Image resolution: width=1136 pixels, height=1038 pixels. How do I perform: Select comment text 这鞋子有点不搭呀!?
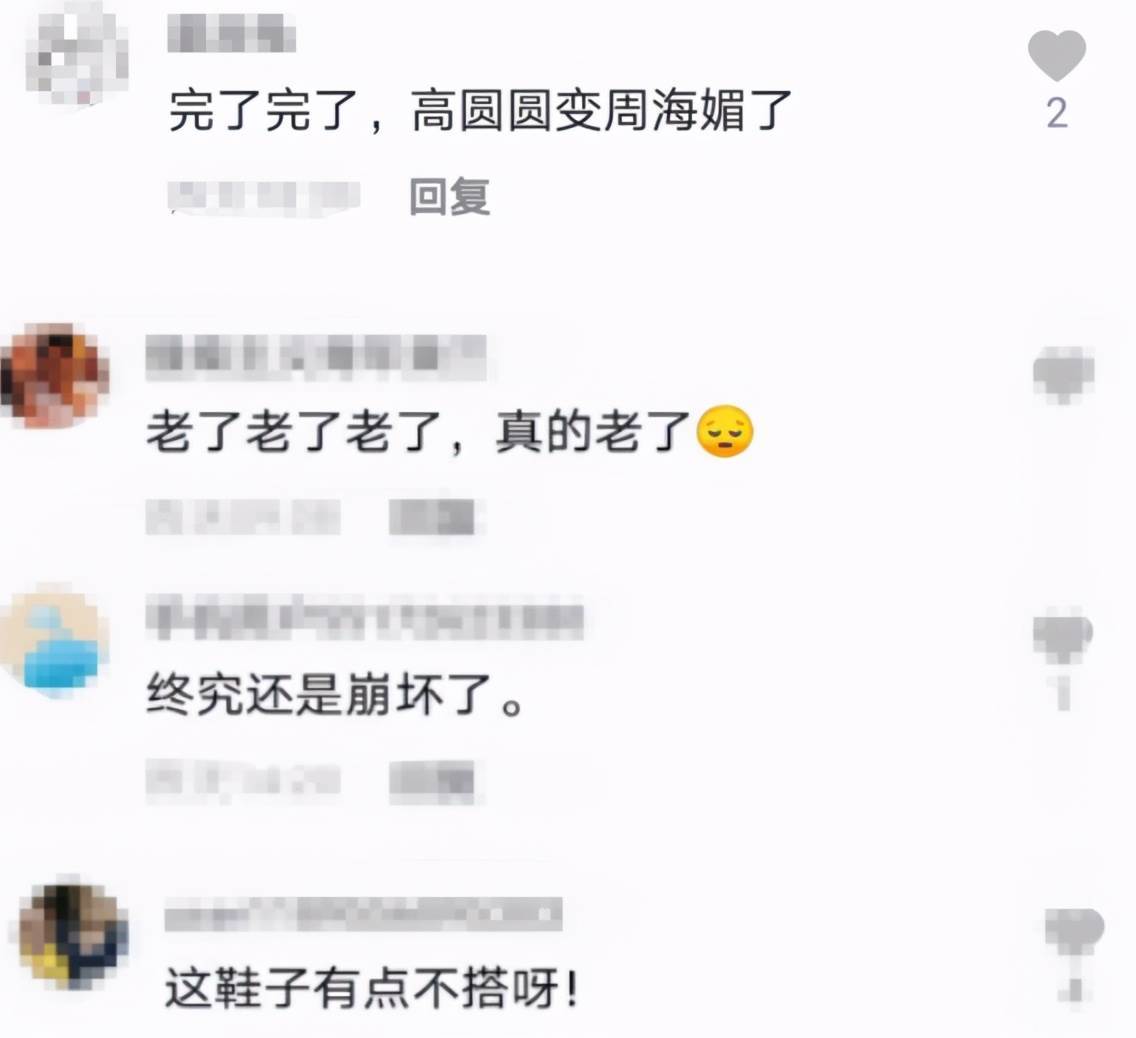(372, 989)
